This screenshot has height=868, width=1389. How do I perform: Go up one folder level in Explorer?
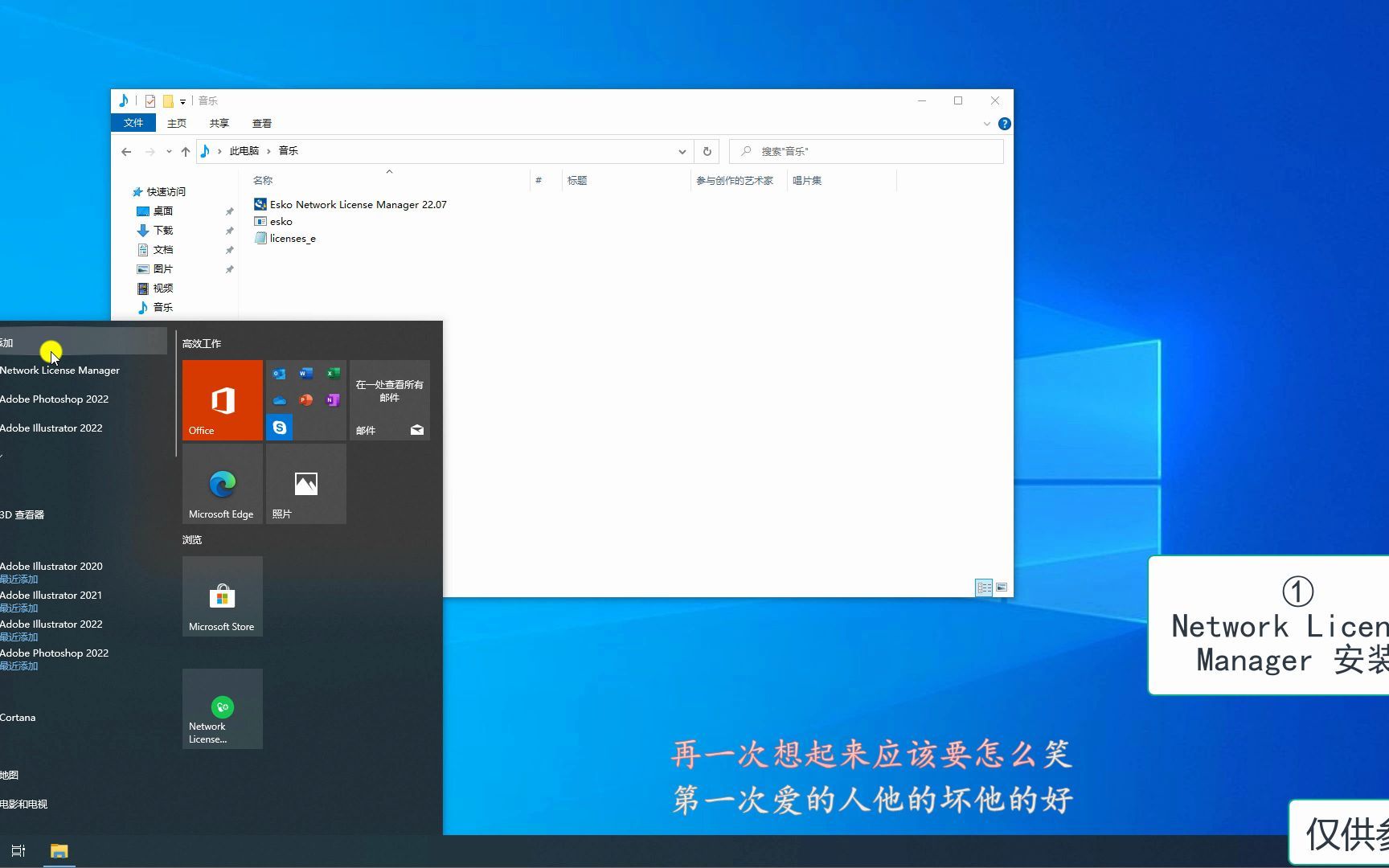tap(186, 151)
